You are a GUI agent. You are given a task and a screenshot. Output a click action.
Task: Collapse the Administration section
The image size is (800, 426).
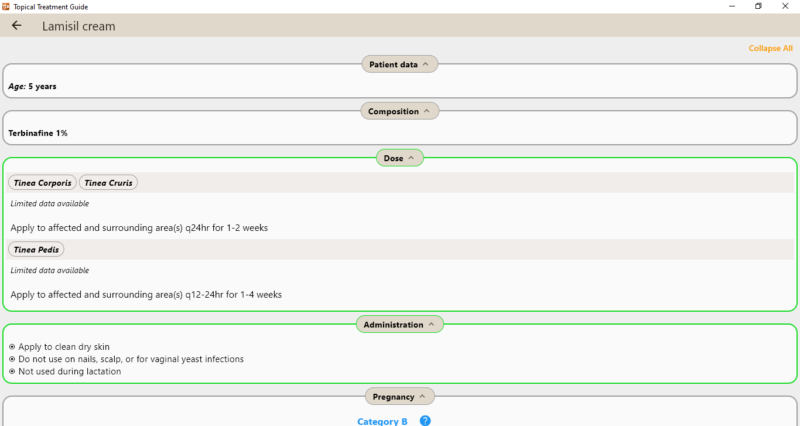click(x=399, y=324)
